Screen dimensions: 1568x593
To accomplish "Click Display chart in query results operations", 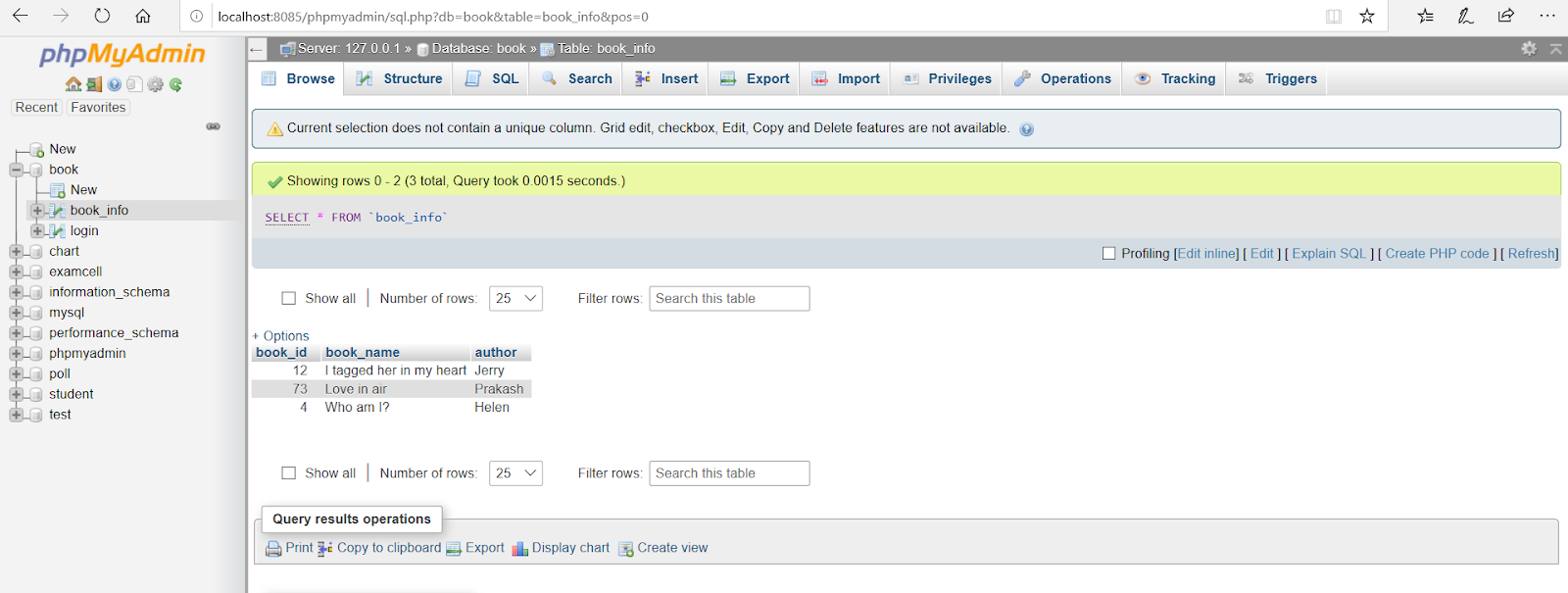I will (x=561, y=548).
